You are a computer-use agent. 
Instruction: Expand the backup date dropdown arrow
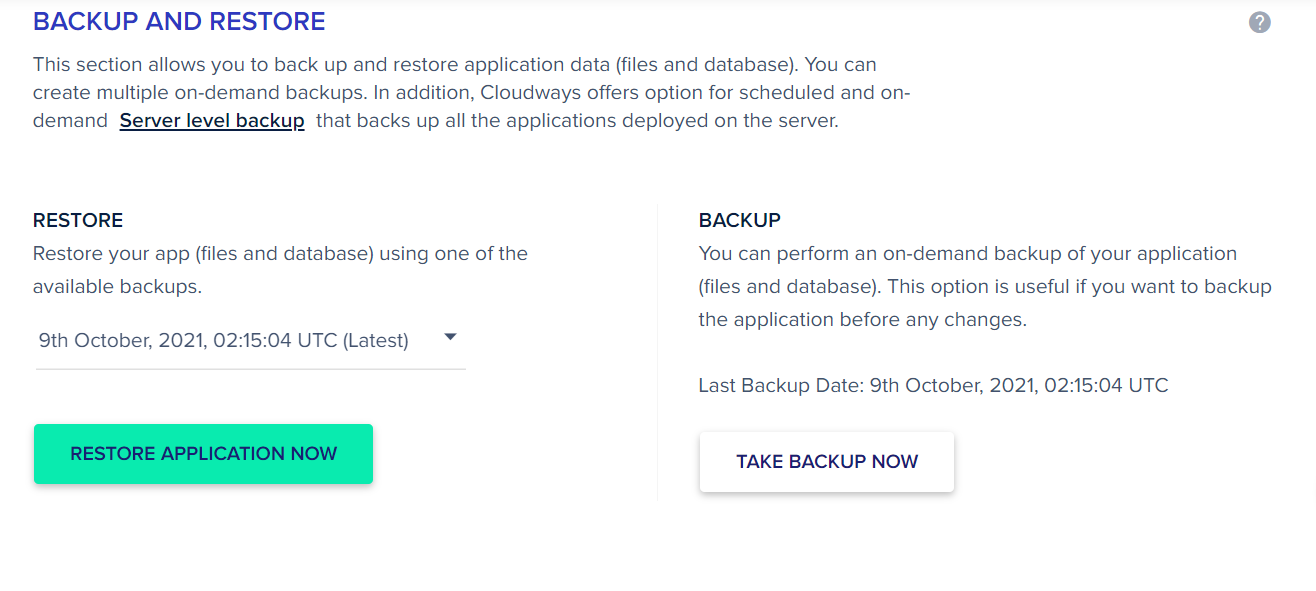point(450,338)
